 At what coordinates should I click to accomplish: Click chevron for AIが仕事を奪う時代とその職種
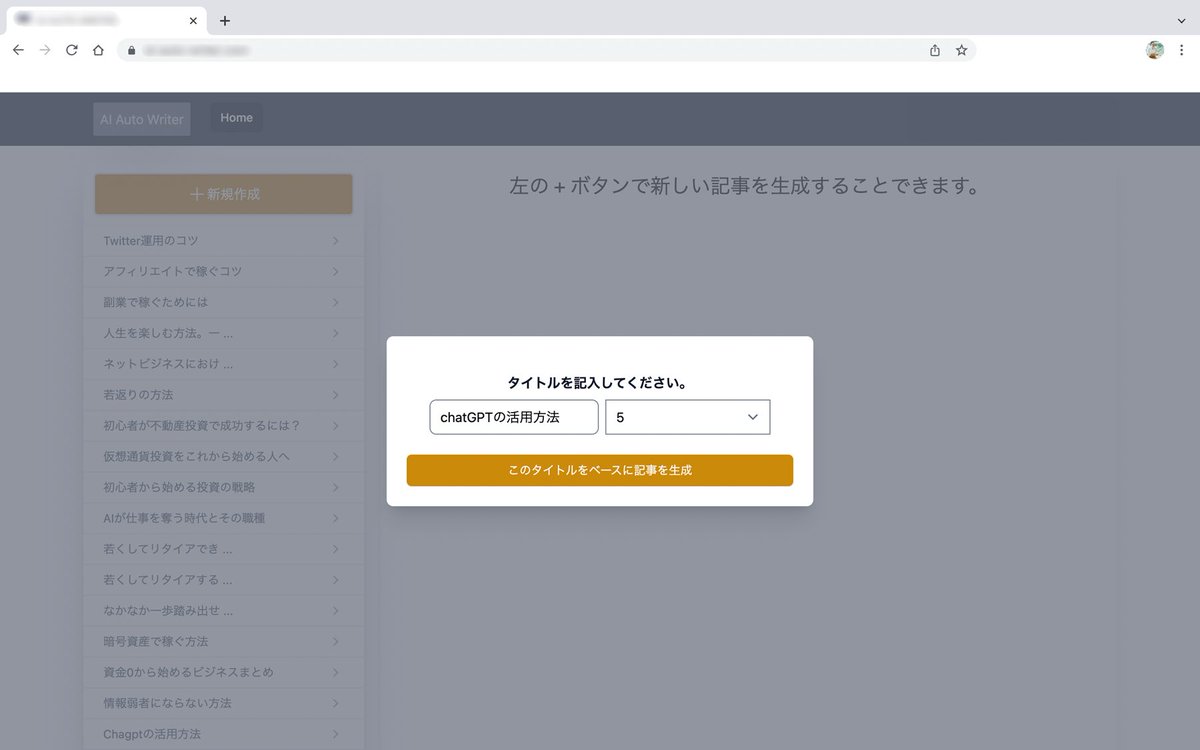point(335,518)
